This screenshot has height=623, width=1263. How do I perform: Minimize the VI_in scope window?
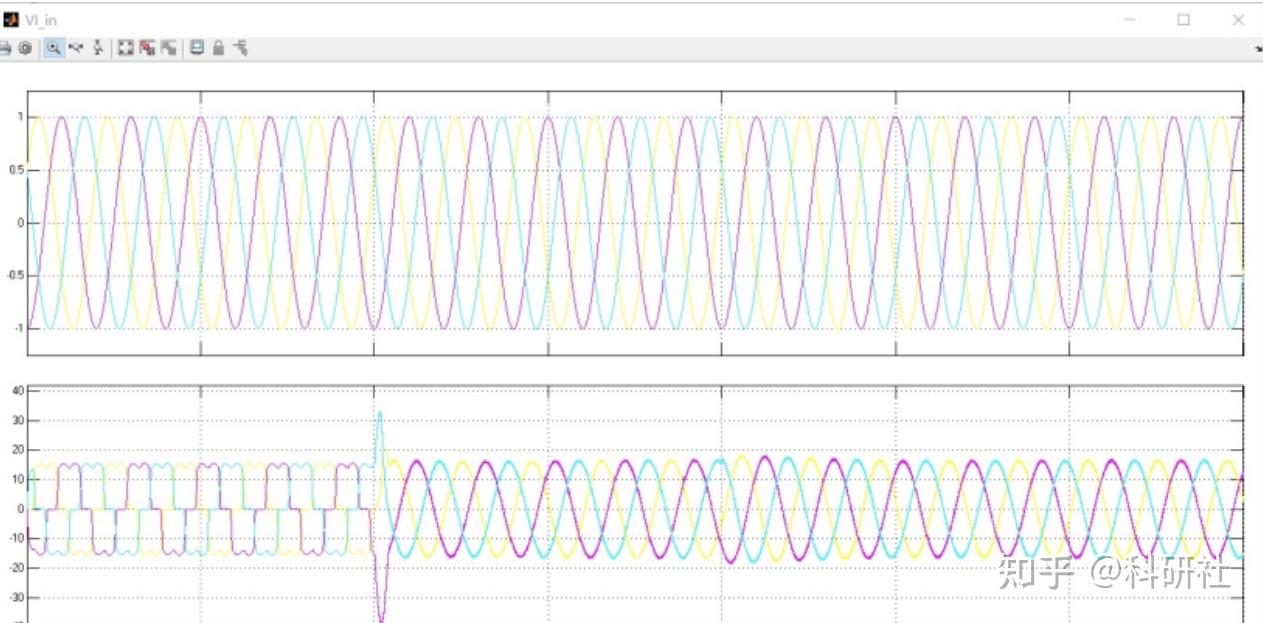(1129, 19)
